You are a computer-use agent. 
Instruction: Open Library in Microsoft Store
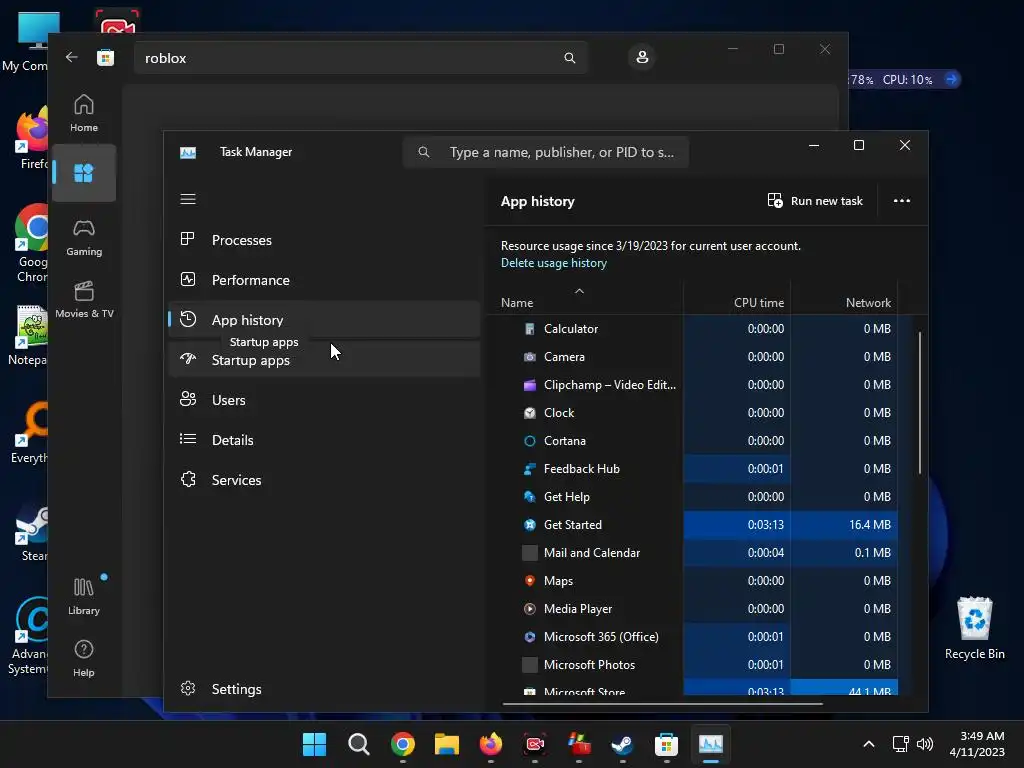point(84,597)
